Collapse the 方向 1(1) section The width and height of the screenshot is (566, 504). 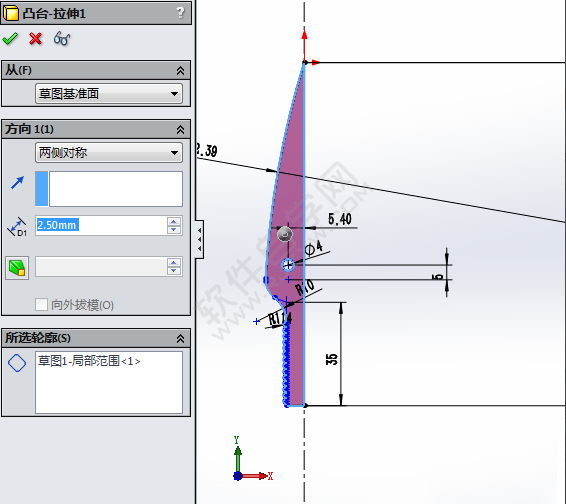[180, 129]
